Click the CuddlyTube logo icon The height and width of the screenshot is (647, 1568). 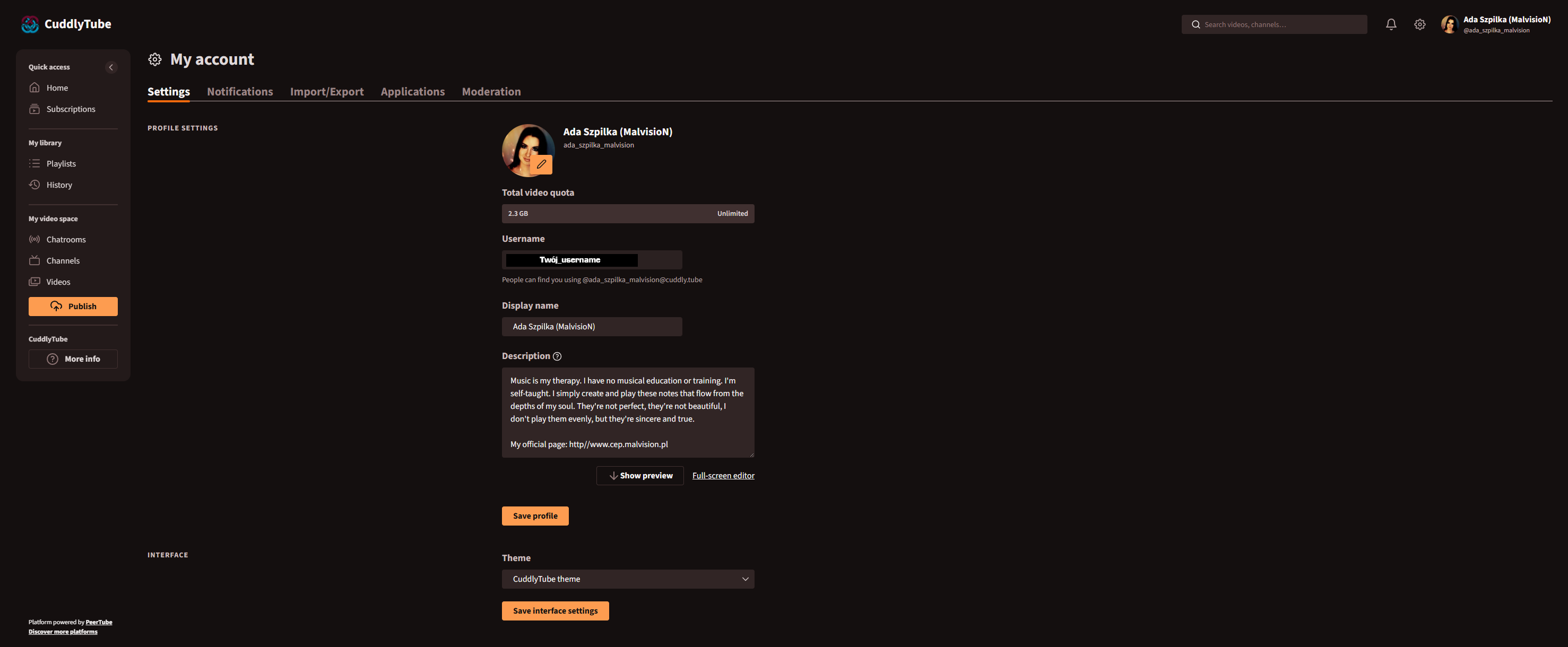(x=30, y=24)
